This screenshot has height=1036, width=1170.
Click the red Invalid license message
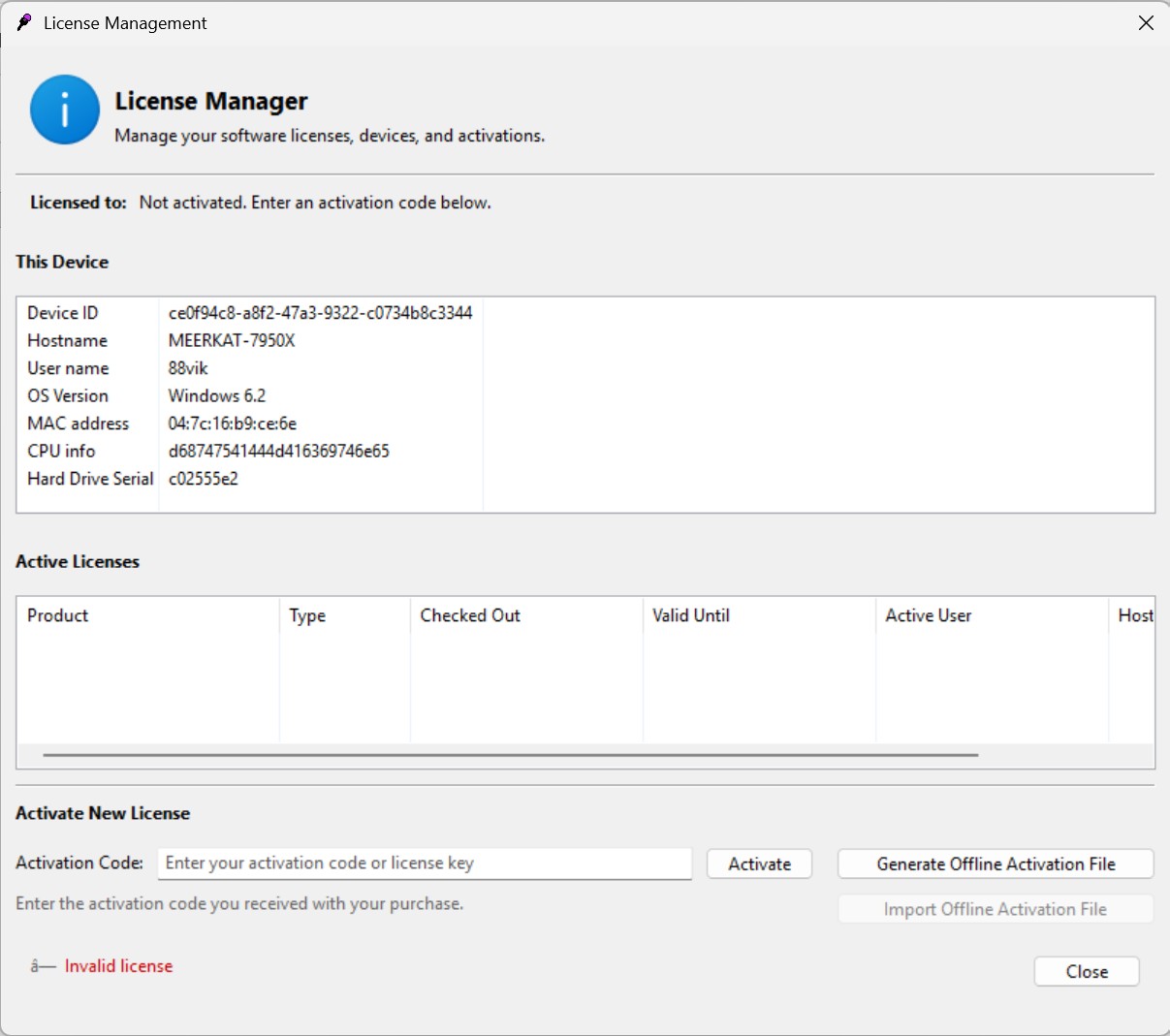(x=118, y=966)
